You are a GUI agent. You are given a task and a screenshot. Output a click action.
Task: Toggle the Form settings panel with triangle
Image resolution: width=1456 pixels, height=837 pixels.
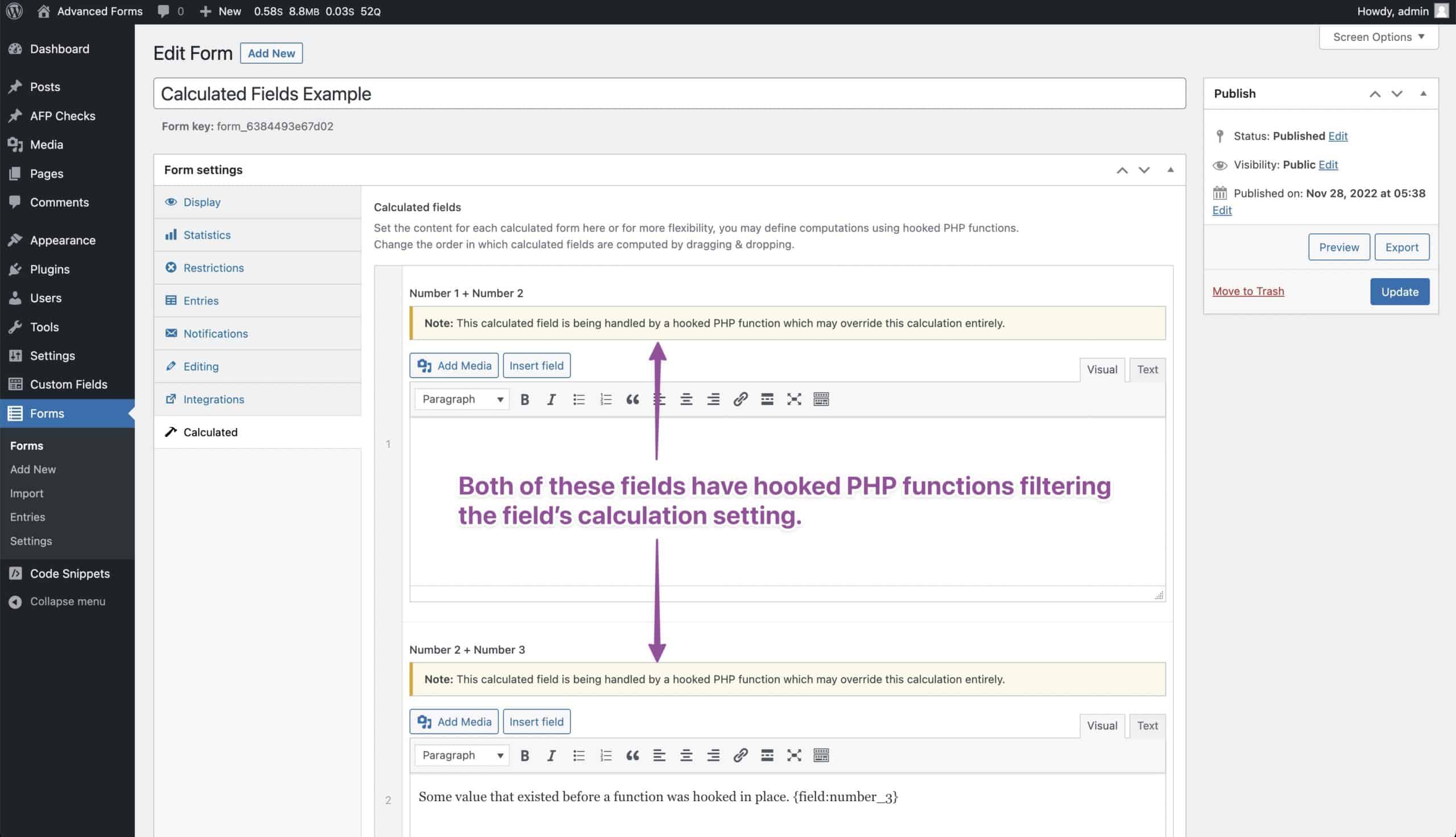1170,170
